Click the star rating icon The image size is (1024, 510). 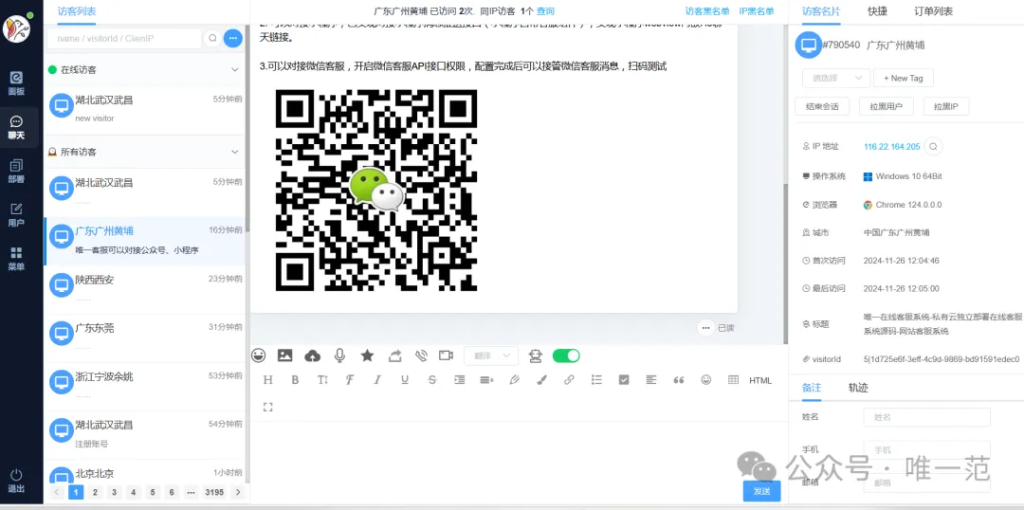pos(367,355)
